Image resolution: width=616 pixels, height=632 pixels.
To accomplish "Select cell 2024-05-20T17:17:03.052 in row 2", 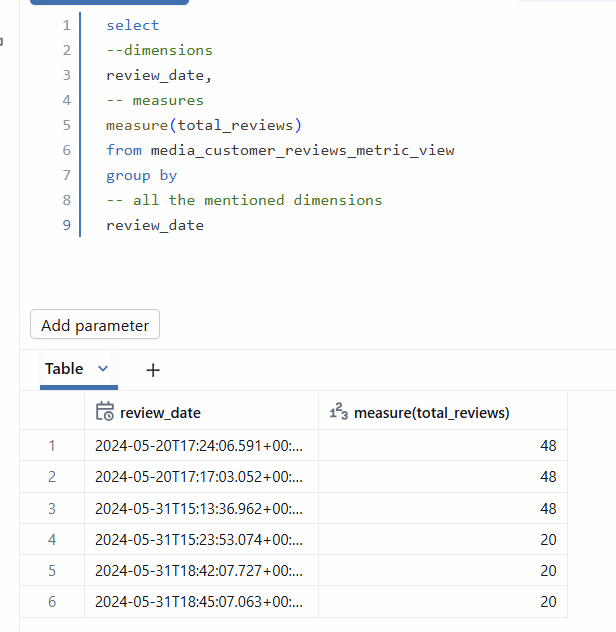I will pos(201,476).
